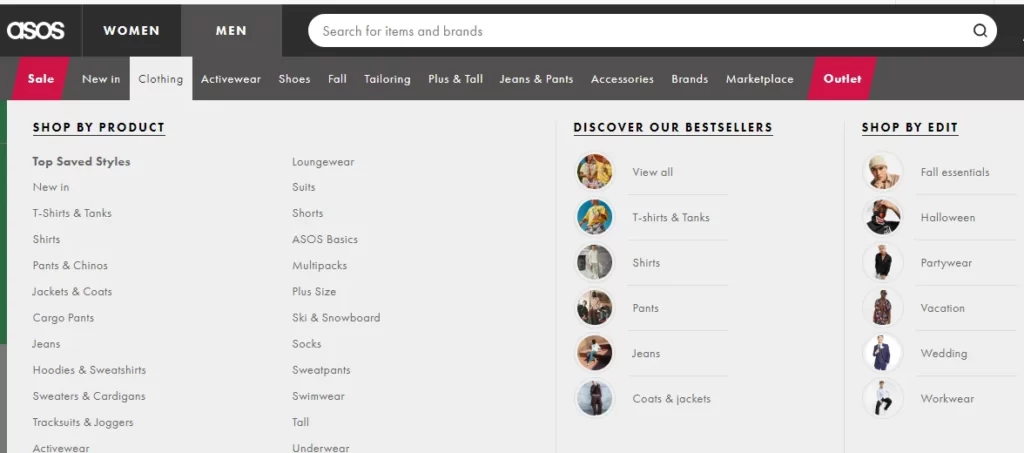Image resolution: width=1024 pixels, height=453 pixels.
Task: Open Jeans under Shop by Product
Action: pos(46,344)
